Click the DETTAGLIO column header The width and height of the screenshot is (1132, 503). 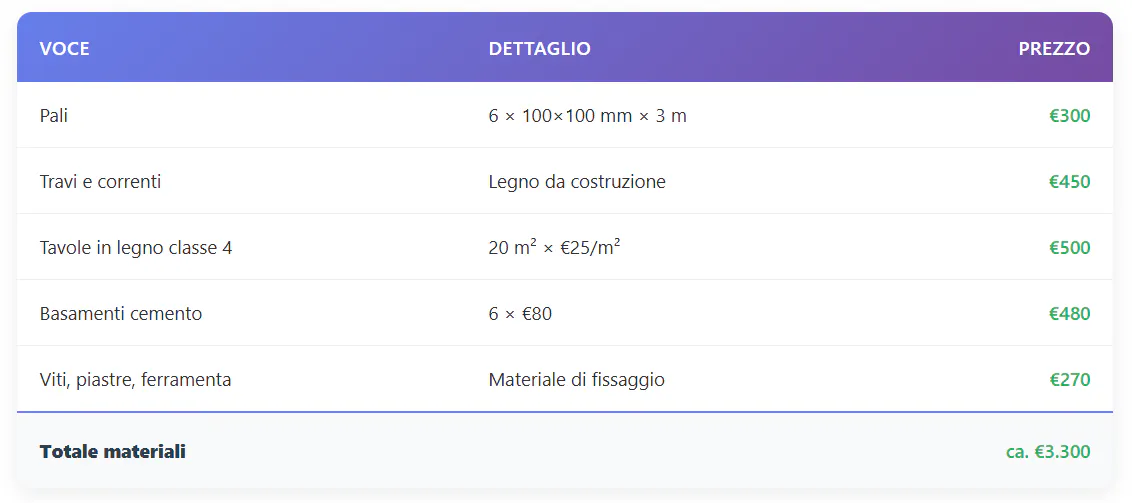point(539,48)
